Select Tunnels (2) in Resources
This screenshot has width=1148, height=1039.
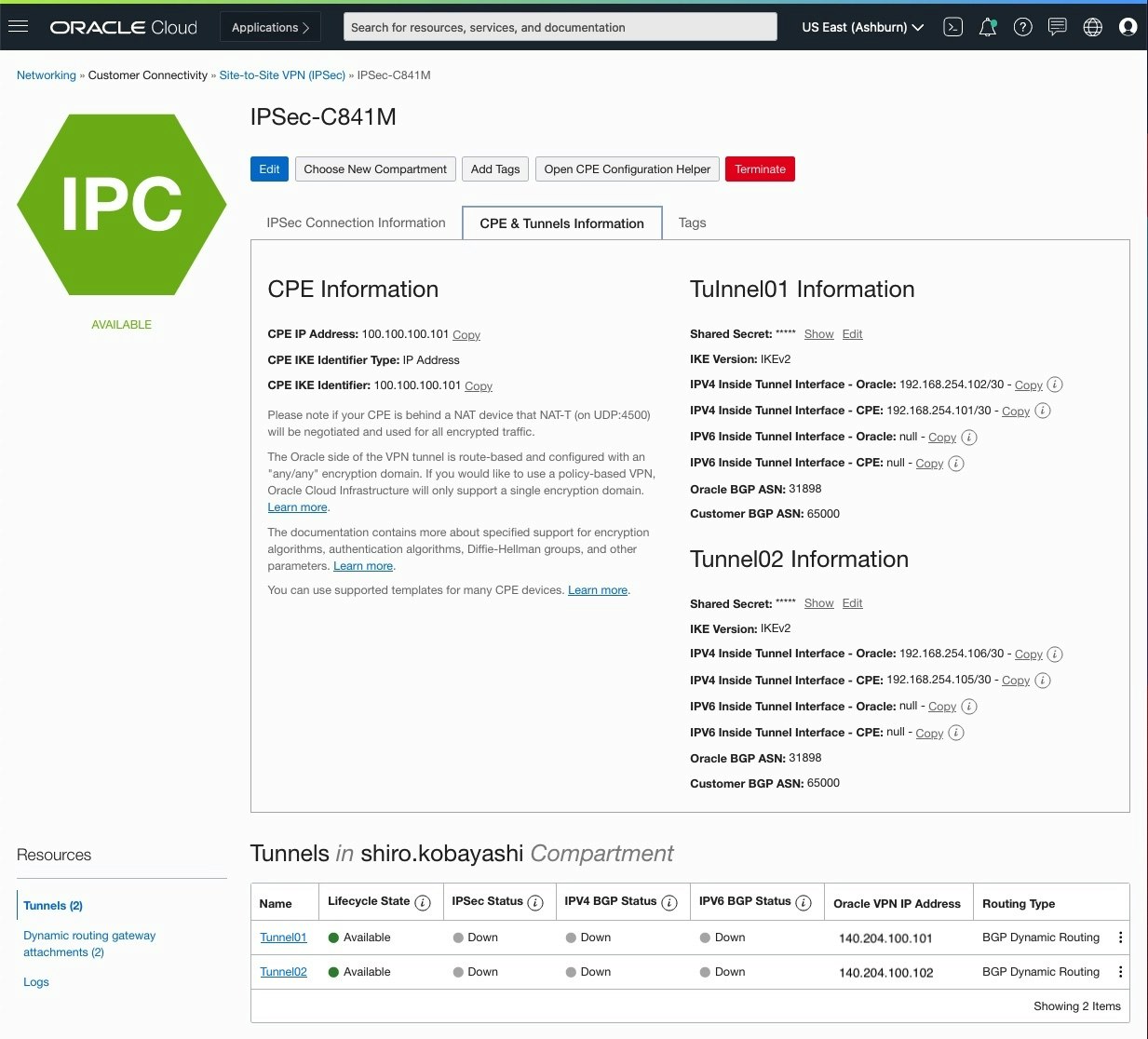[x=53, y=905]
